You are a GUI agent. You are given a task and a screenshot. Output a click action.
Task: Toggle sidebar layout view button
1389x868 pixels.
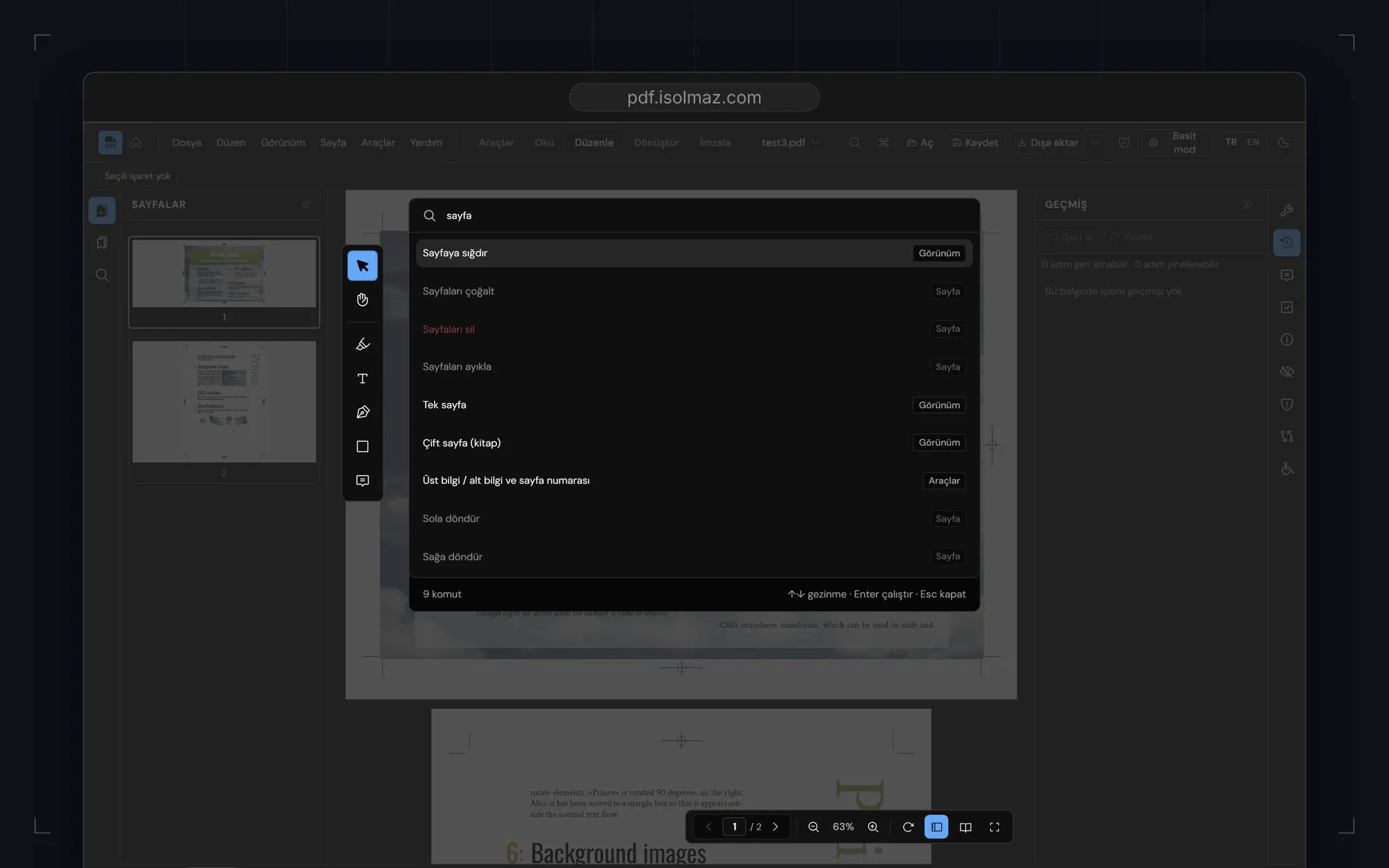936,827
